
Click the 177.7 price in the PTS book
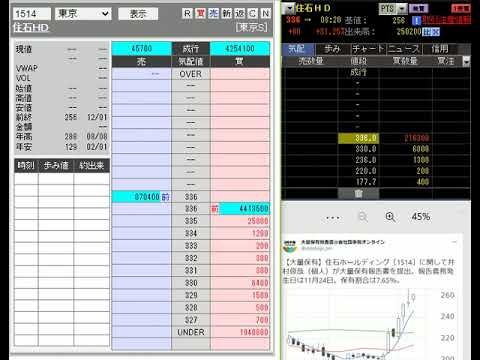[366, 182]
